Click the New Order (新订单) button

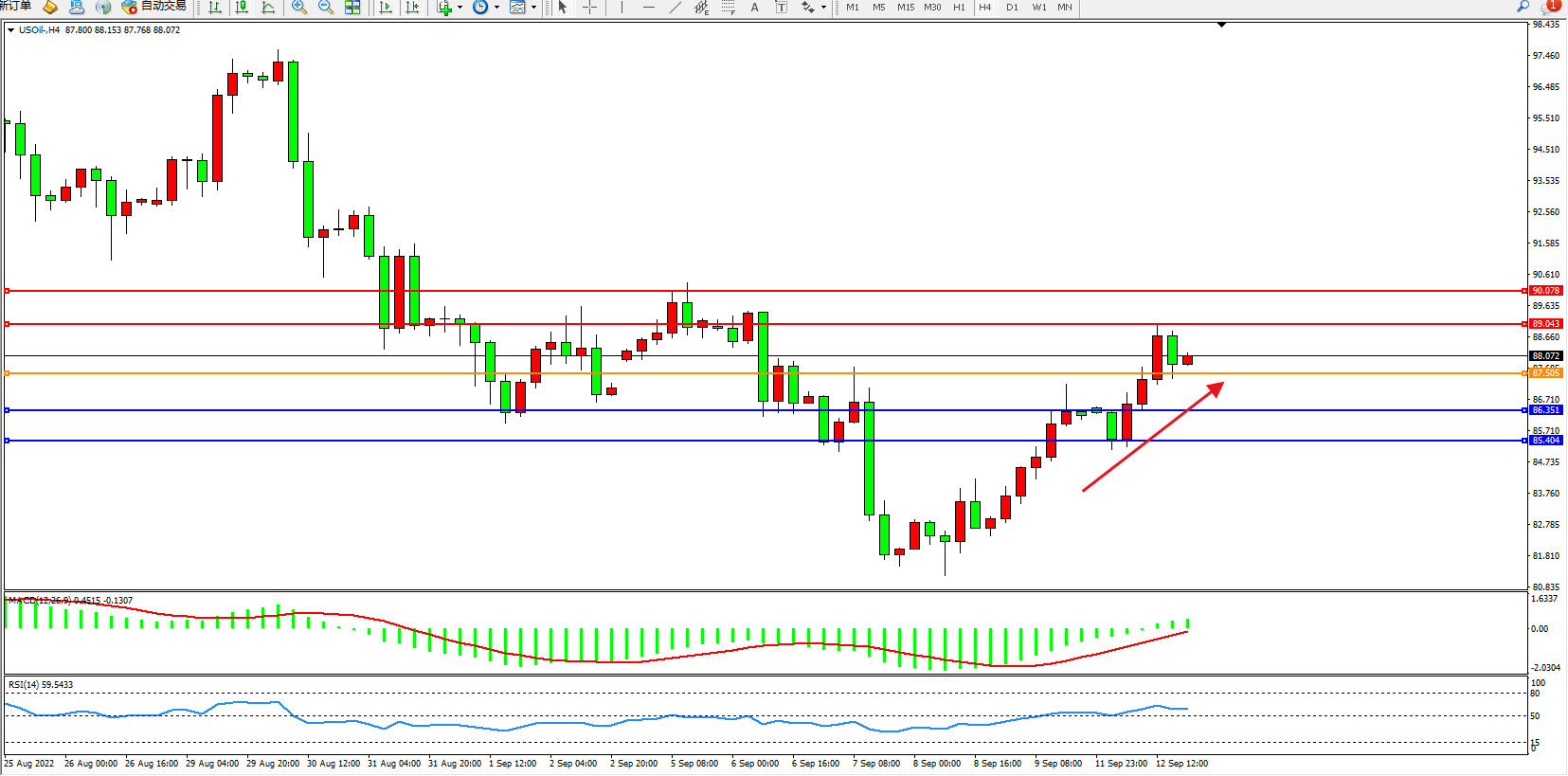[15, 7]
